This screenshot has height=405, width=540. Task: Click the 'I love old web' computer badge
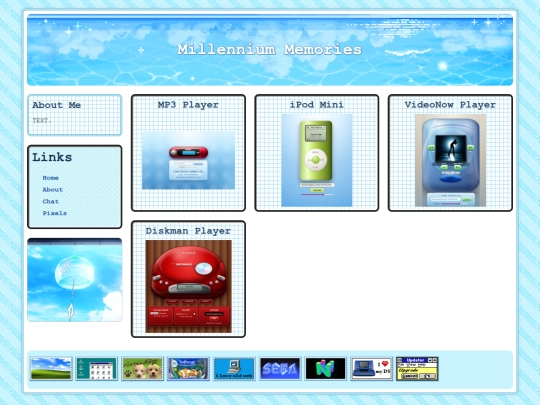tap(234, 368)
